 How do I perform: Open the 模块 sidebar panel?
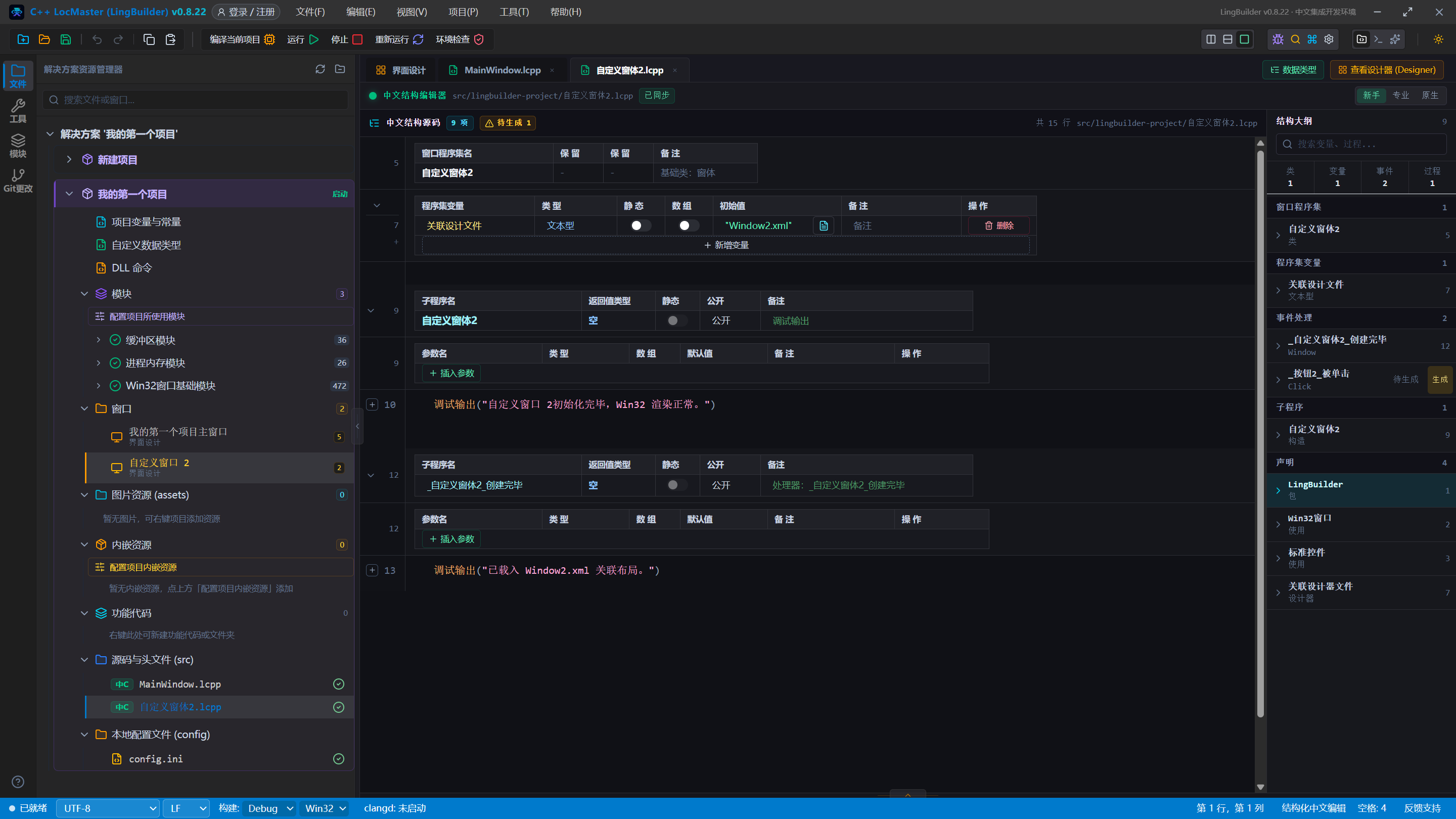pos(18,146)
